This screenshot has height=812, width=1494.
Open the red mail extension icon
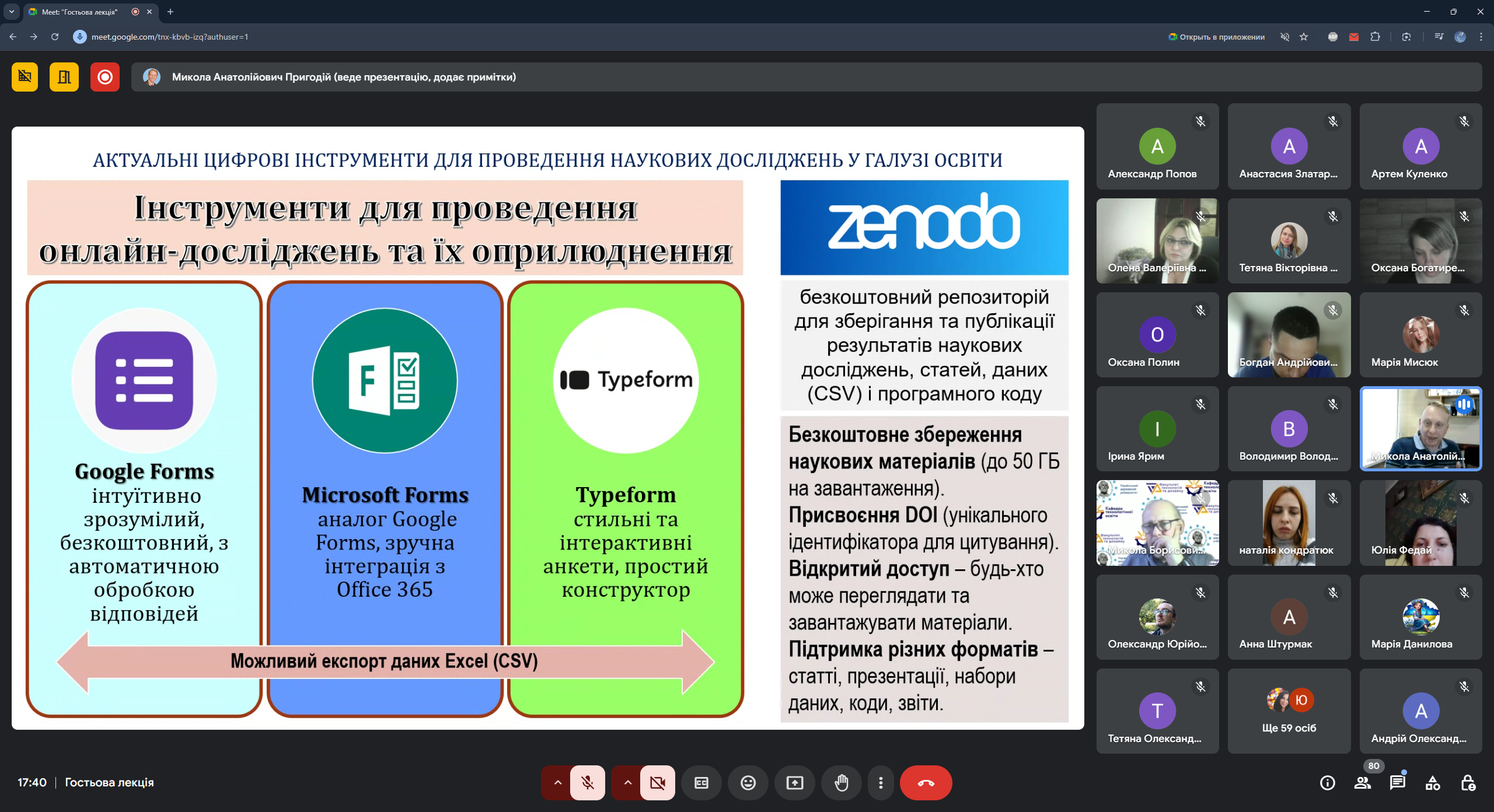(1354, 37)
